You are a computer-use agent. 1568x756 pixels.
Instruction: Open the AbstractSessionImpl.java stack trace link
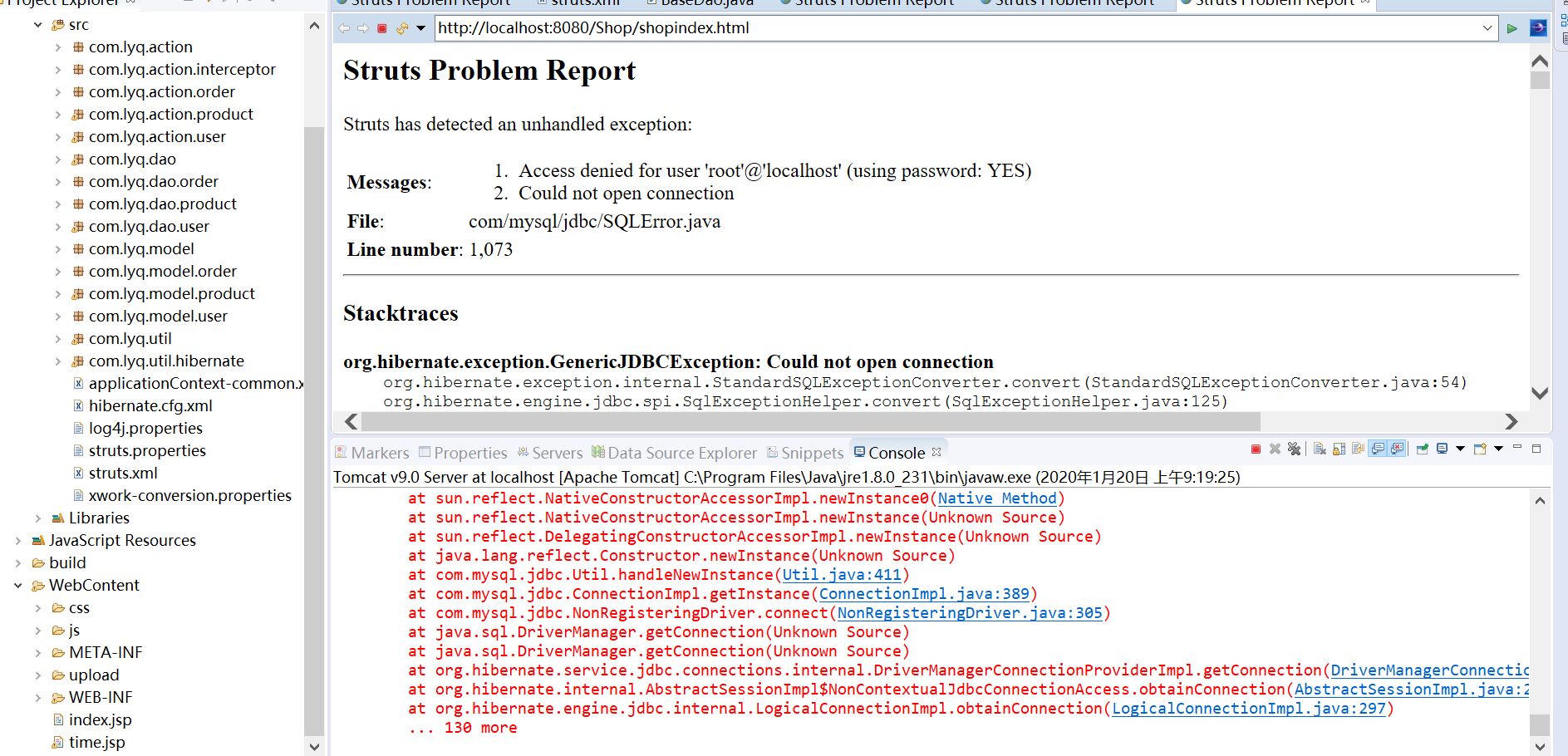[1411, 690]
